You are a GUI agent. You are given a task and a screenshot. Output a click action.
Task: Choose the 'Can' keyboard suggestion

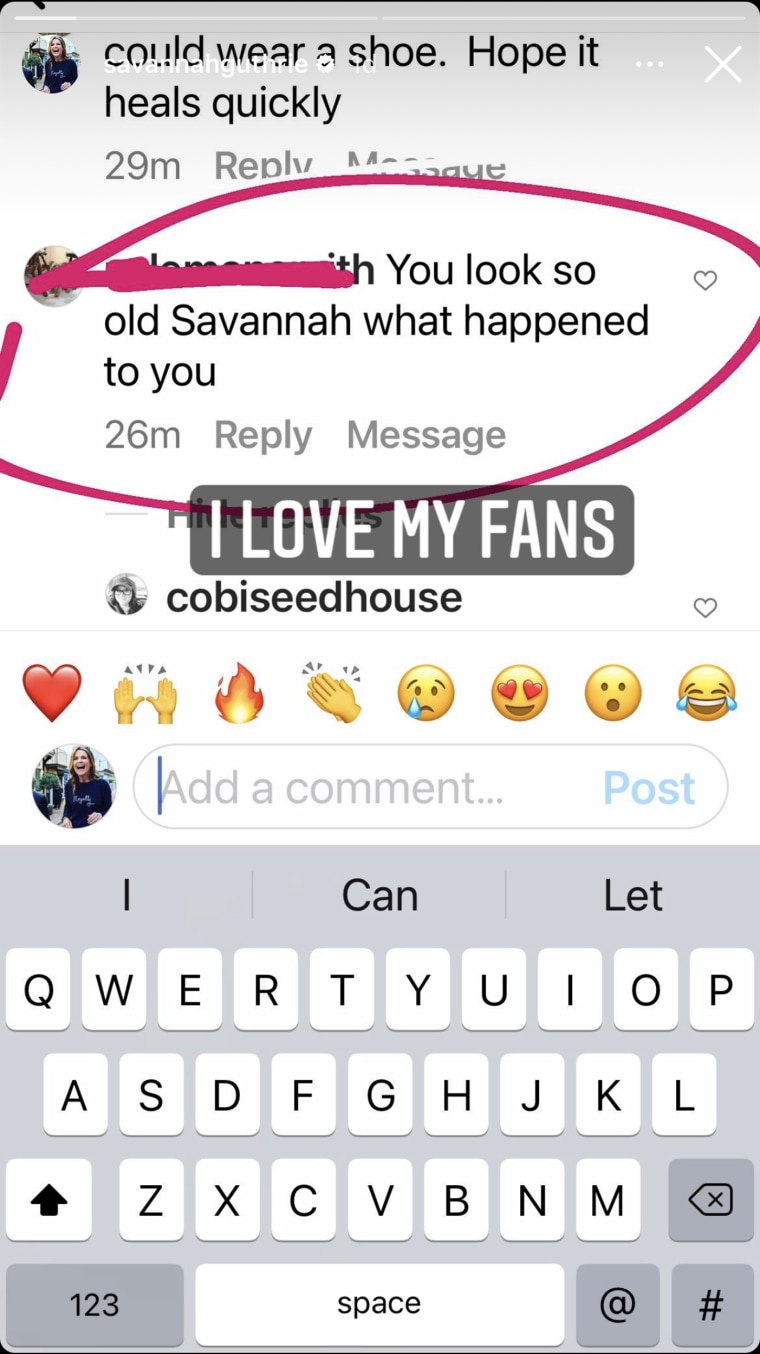[379, 895]
